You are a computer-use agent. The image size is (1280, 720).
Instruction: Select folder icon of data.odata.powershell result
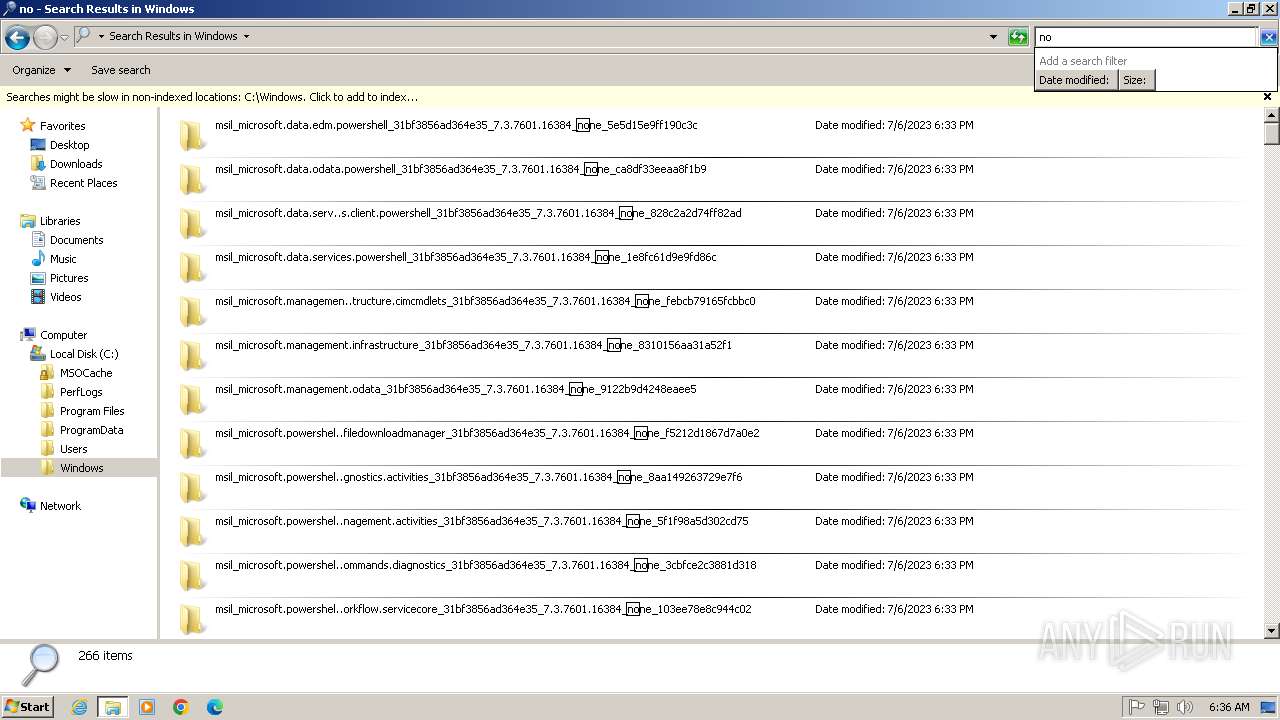(x=192, y=180)
